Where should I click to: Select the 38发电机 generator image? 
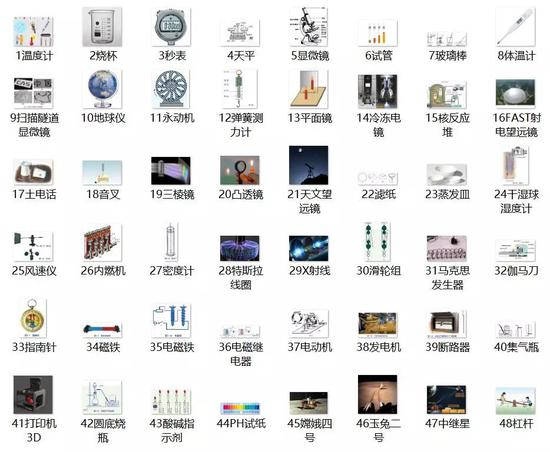point(378,325)
